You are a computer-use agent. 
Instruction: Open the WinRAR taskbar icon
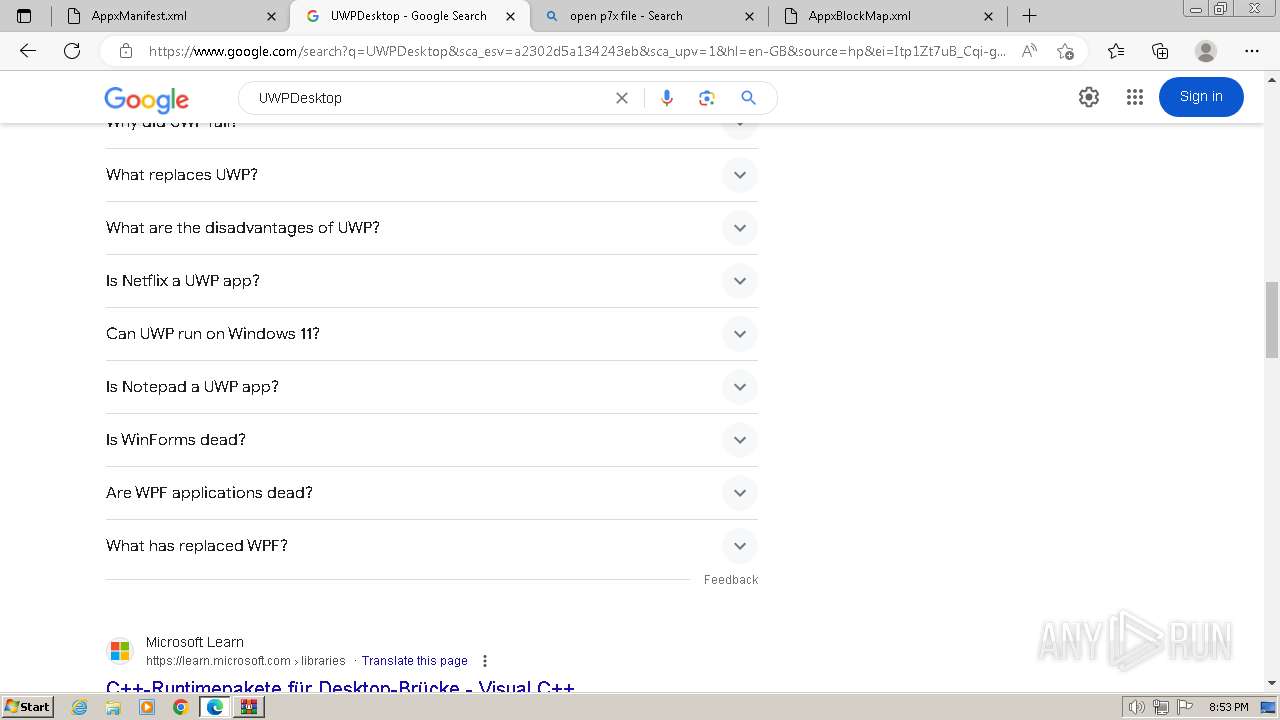249,707
